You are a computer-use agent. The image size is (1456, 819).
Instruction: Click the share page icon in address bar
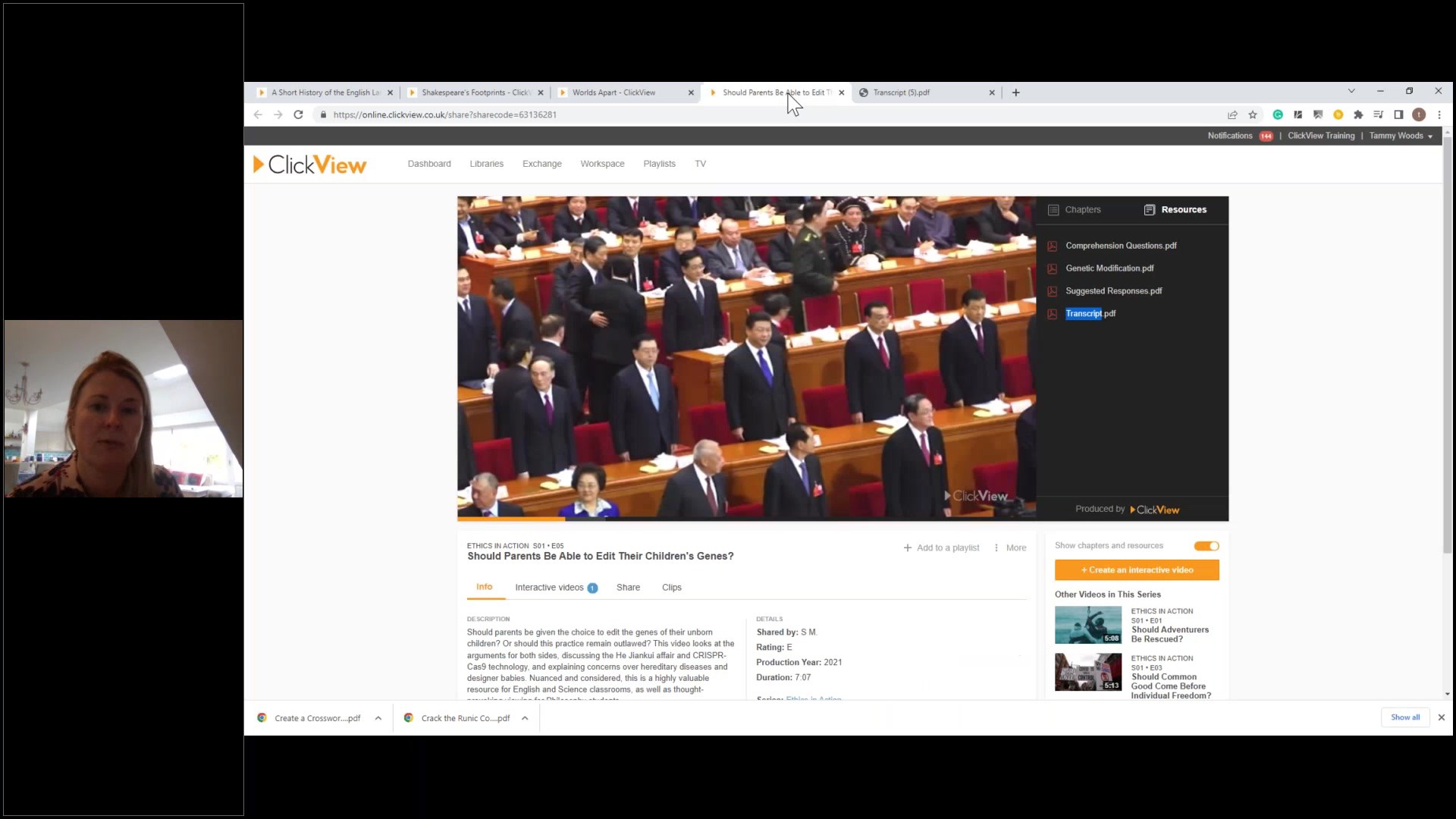click(1232, 115)
